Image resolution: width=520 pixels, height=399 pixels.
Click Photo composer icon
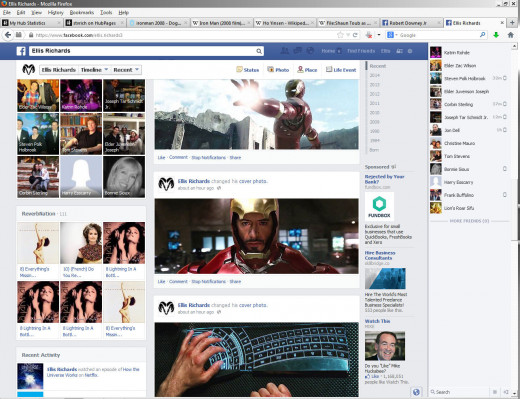[x=270, y=69]
